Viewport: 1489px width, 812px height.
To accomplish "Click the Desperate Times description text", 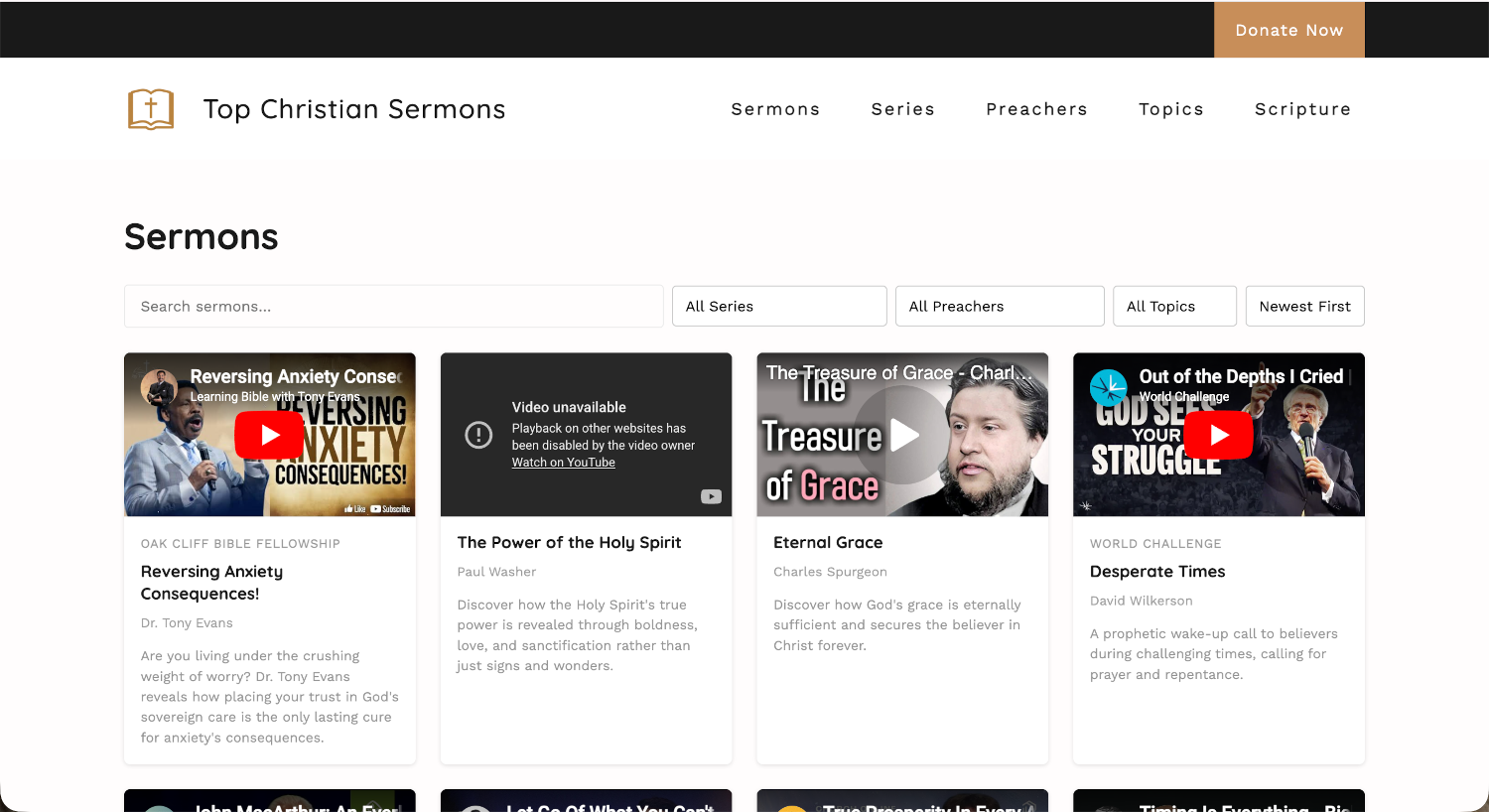I will 1214,654.
